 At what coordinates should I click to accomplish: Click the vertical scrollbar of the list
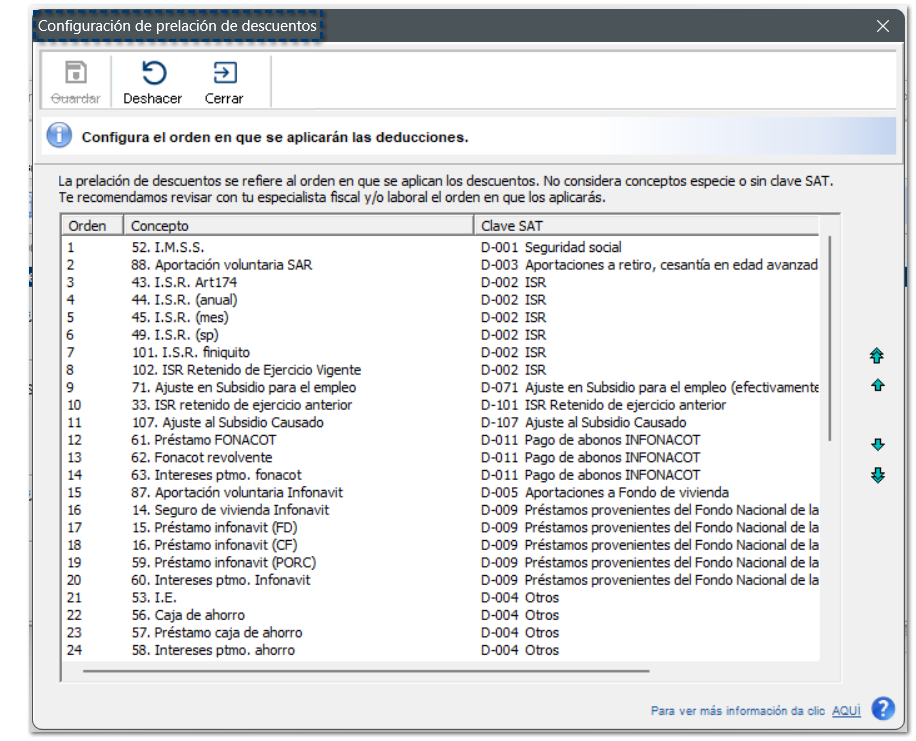tap(829, 340)
